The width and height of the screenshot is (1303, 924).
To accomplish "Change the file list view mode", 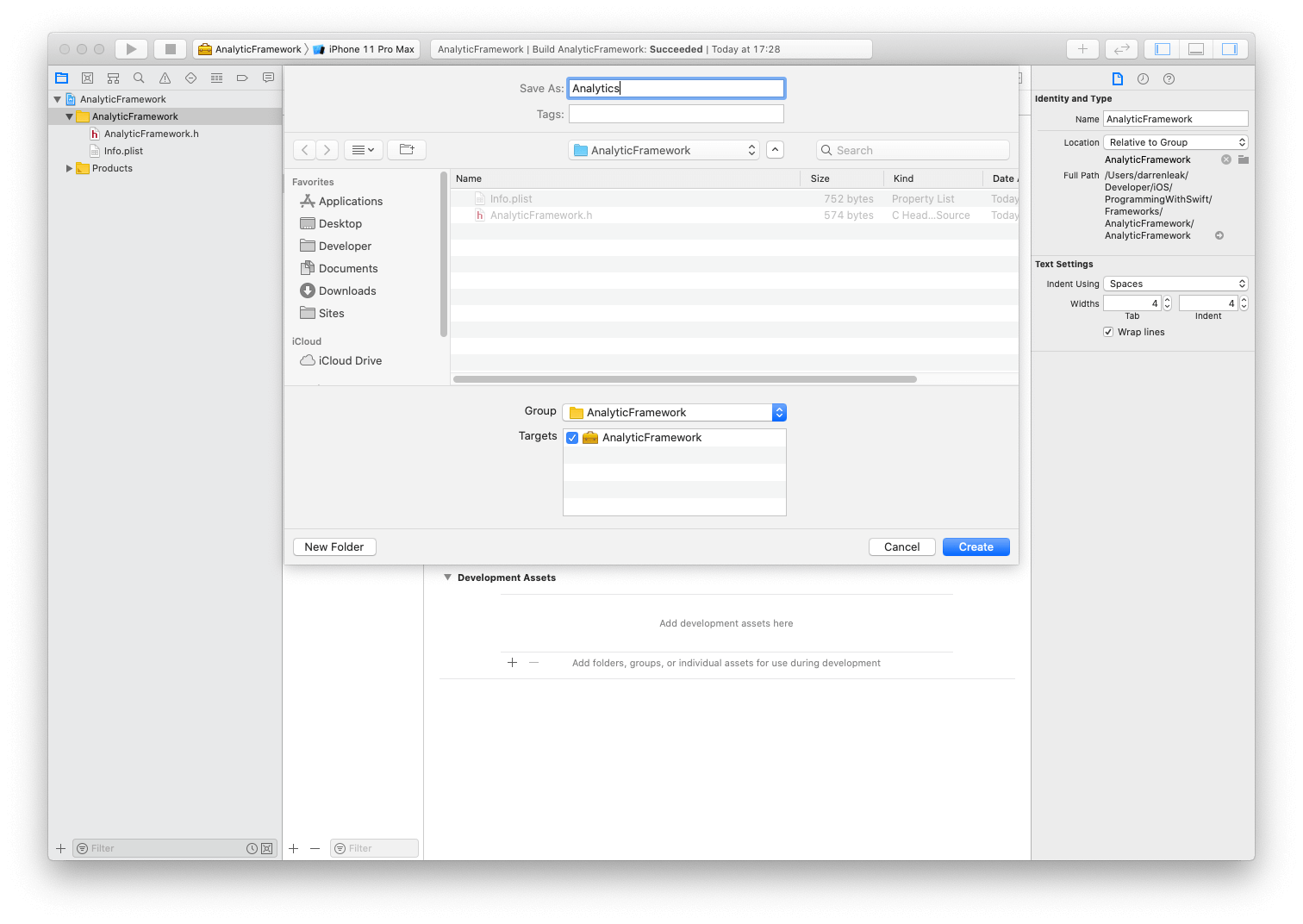I will point(363,150).
